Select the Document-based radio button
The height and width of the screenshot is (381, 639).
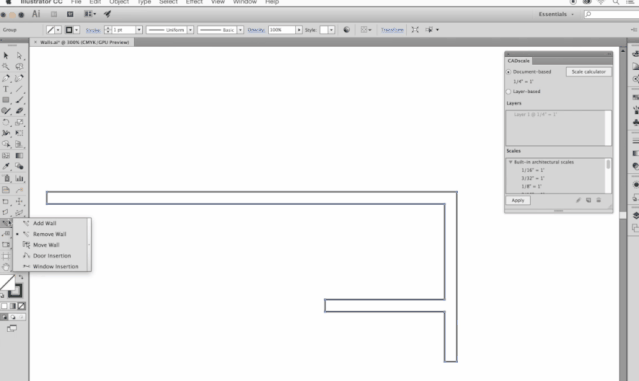click(x=509, y=72)
